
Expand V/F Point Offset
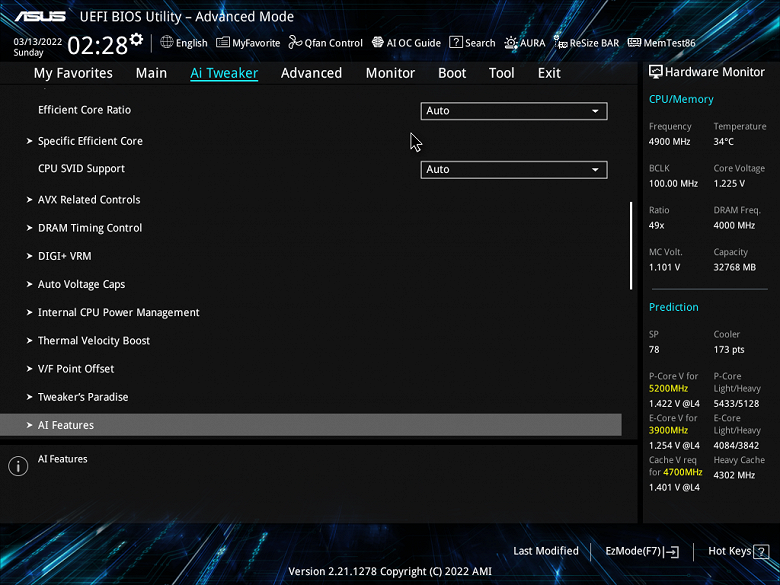[76, 369]
